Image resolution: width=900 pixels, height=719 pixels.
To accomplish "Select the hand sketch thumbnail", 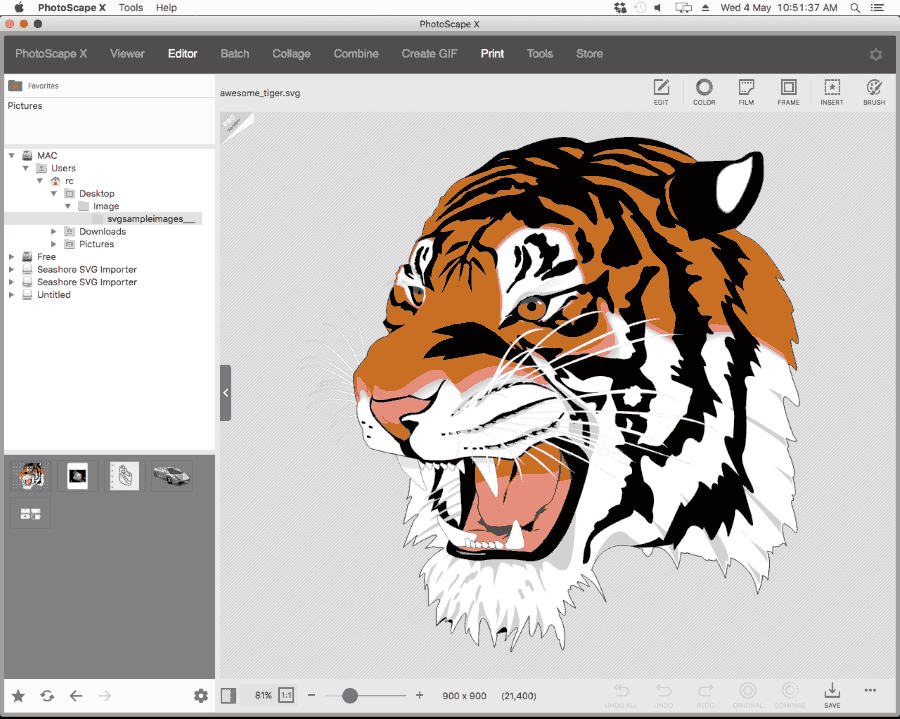I will (125, 476).
